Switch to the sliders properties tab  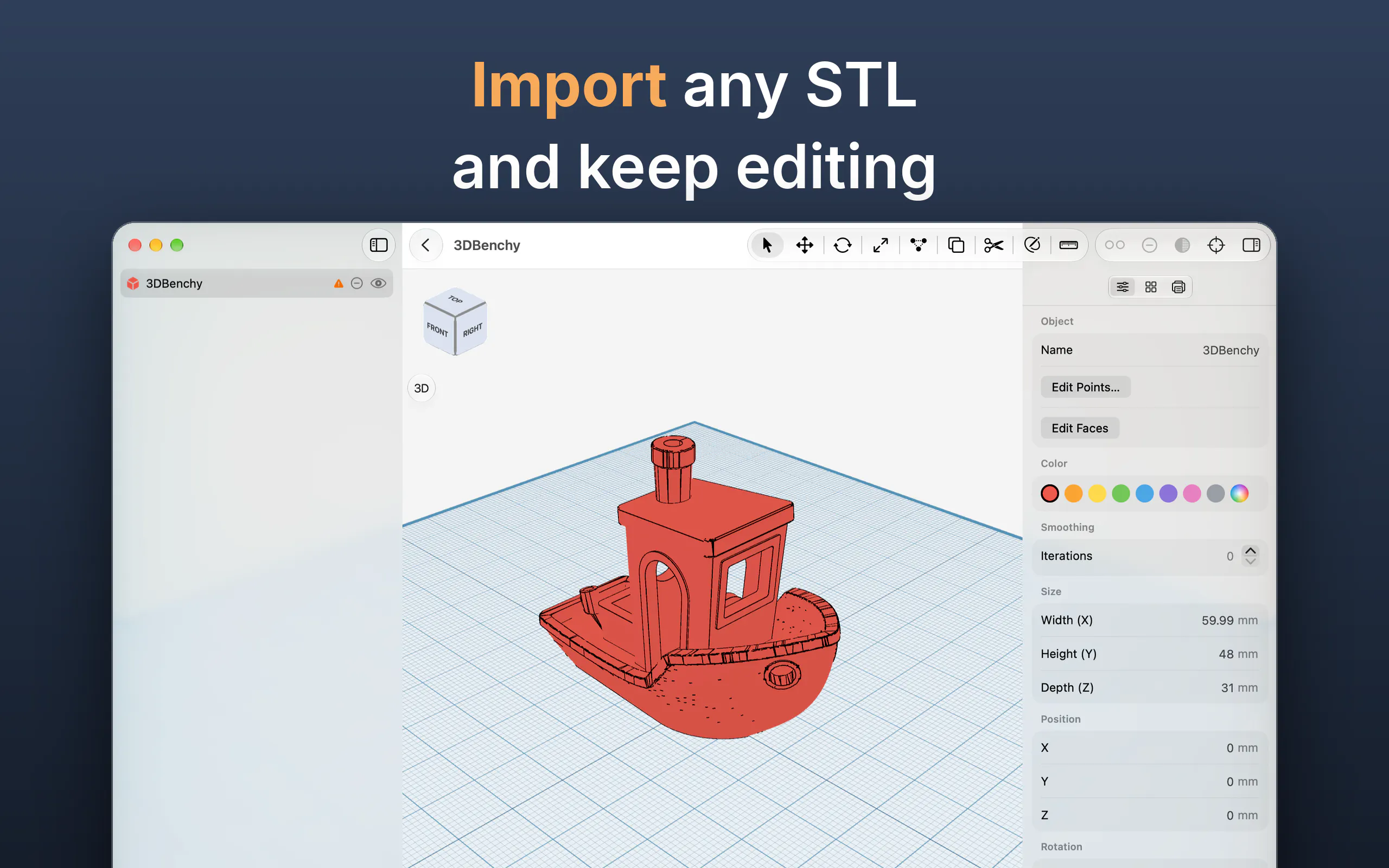[x=1123, y=287]
